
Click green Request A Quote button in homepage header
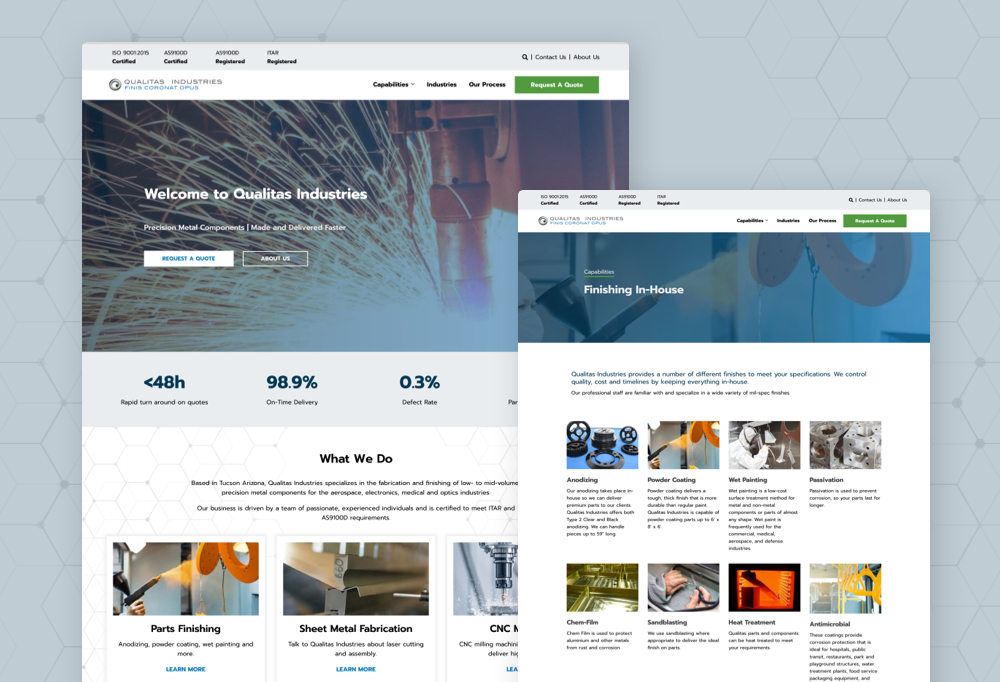(x=557, y=85)
